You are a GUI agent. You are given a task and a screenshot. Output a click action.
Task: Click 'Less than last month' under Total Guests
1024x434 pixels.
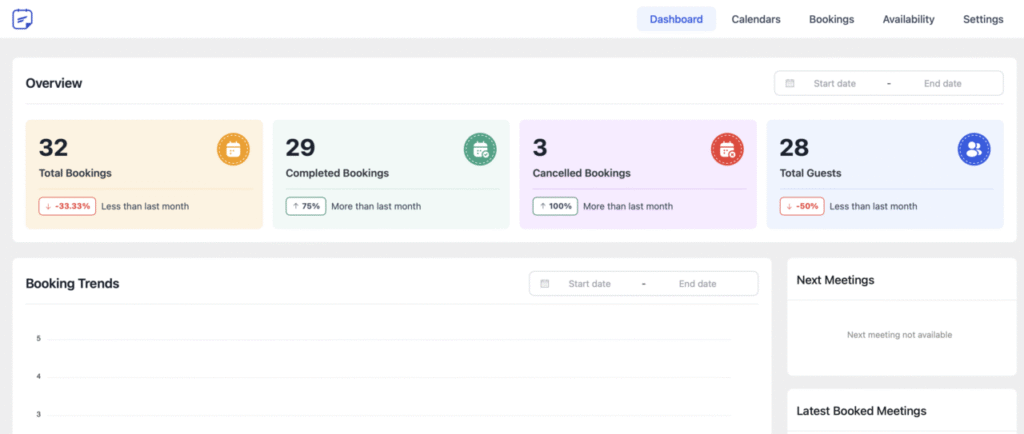click(873, 206)
